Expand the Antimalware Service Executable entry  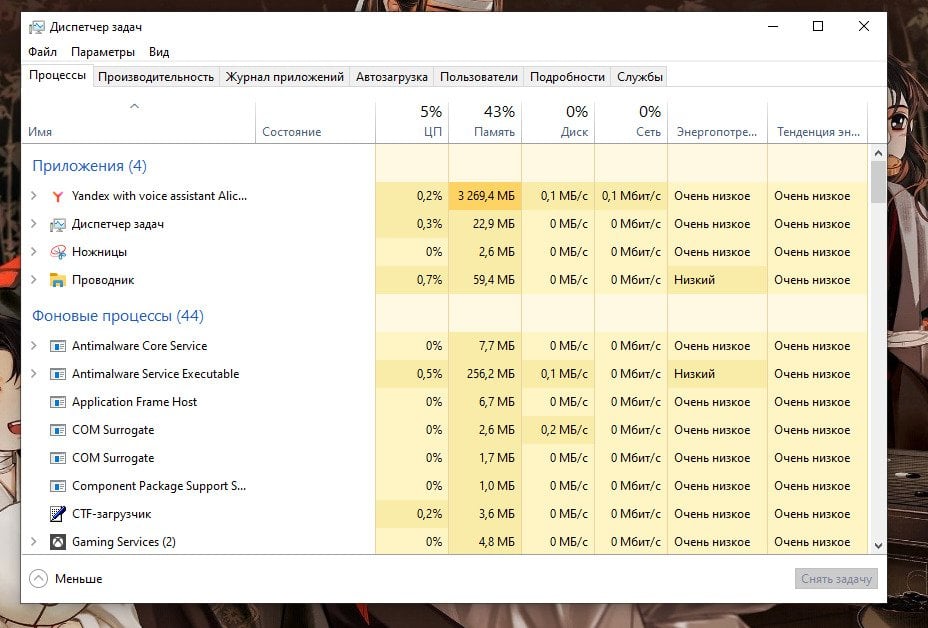[34, 374]
